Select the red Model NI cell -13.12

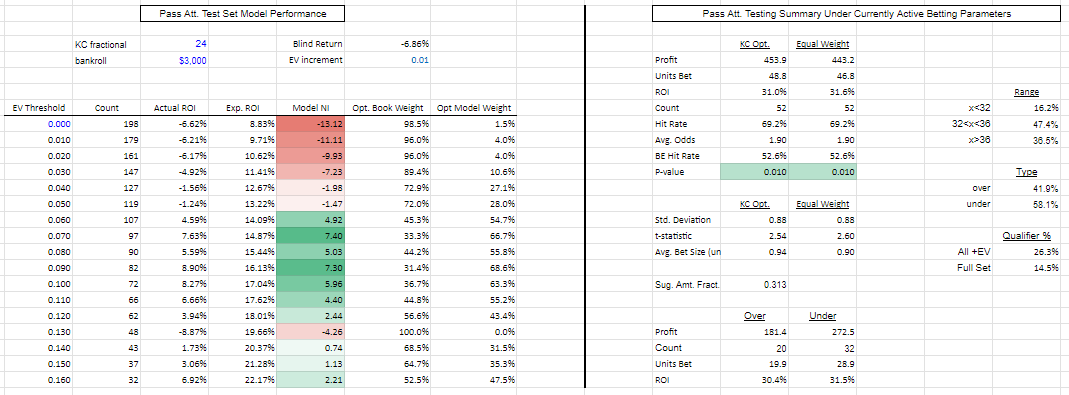(x=310, y=124)
